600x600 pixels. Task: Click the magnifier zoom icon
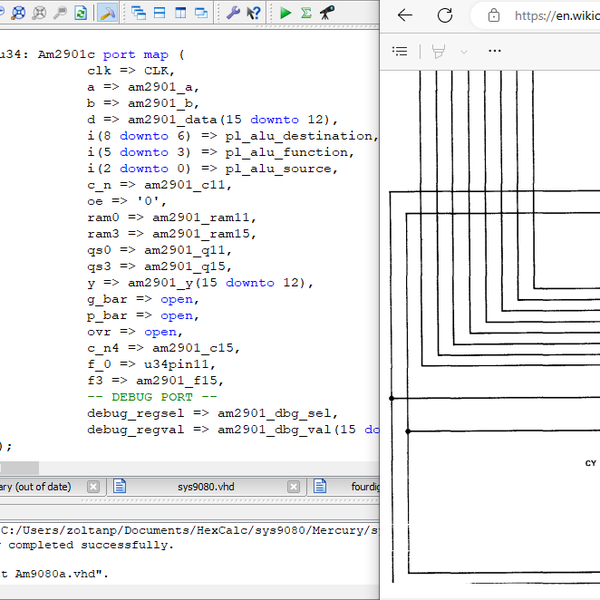(x=60, y=14)
